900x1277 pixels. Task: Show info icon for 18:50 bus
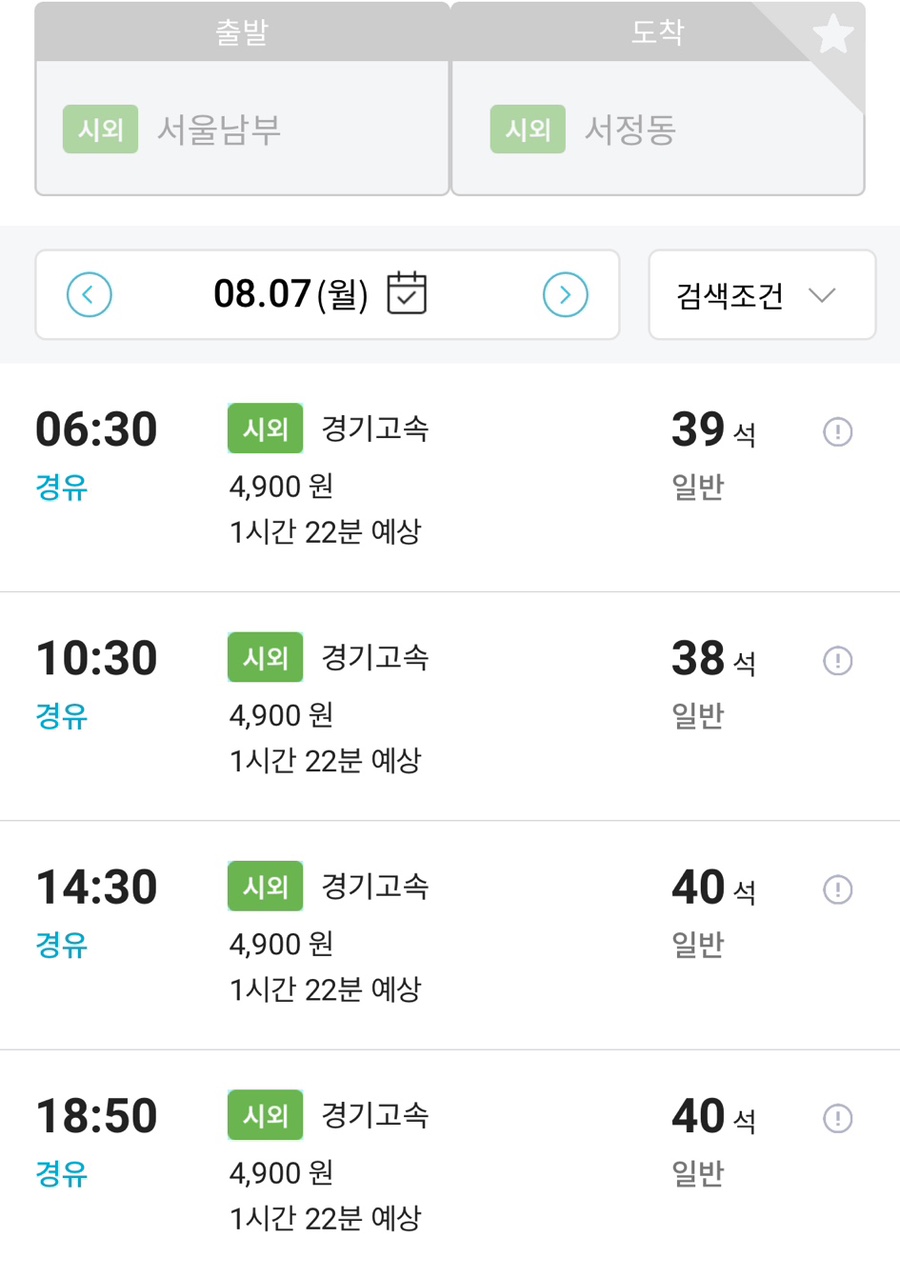837,1118
